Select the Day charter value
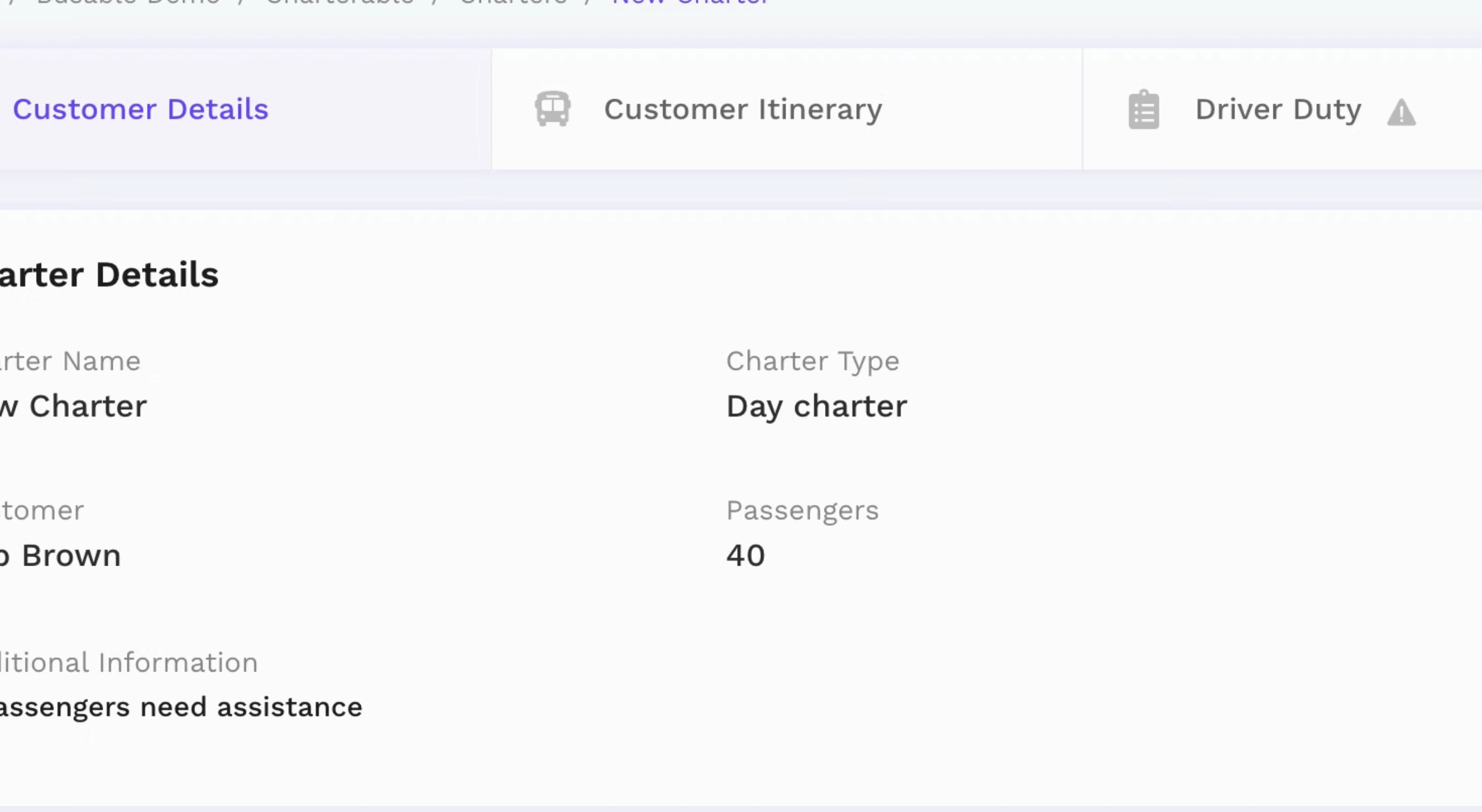The image size is (1482, 812). (x=817, y=407)
